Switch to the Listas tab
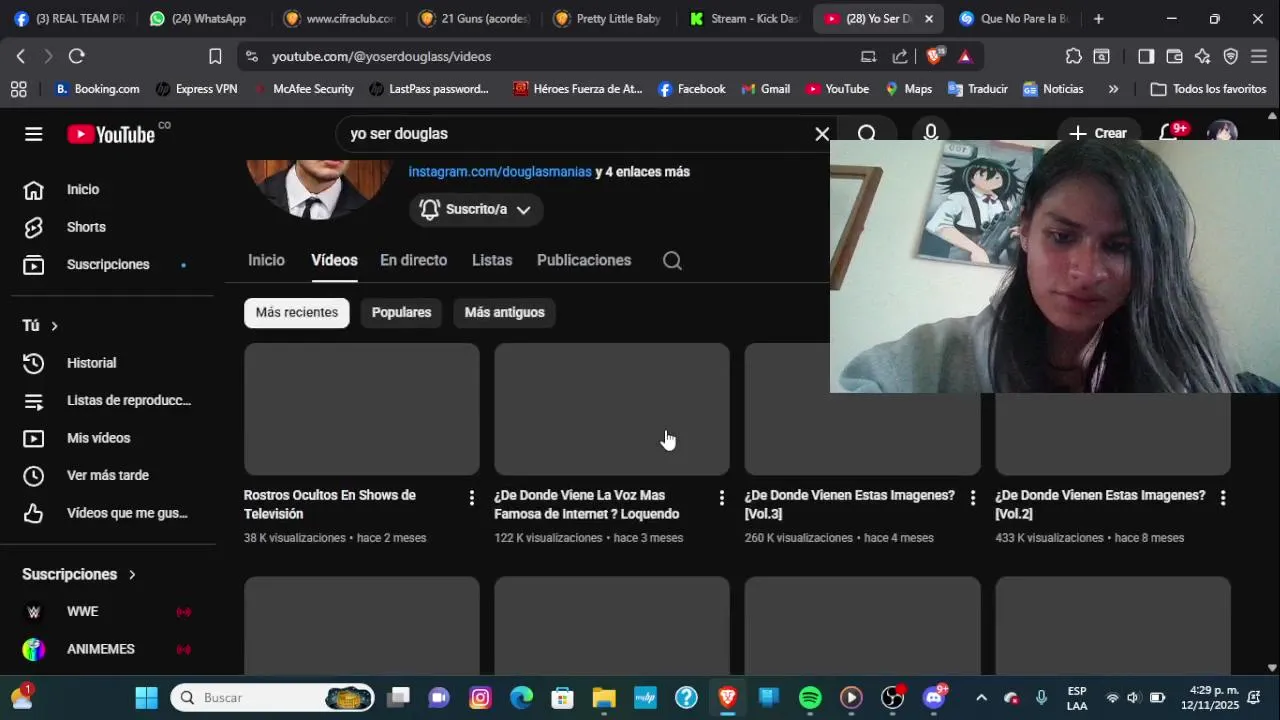 coord(492,260)
